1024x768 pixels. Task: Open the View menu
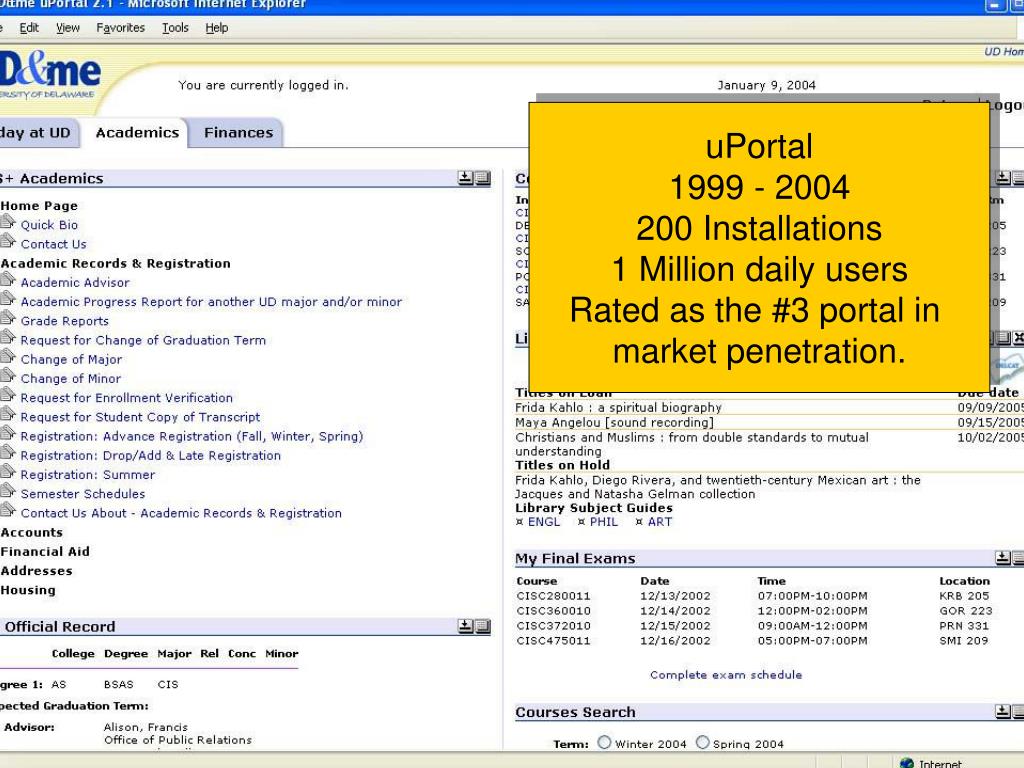coord(68,27)
